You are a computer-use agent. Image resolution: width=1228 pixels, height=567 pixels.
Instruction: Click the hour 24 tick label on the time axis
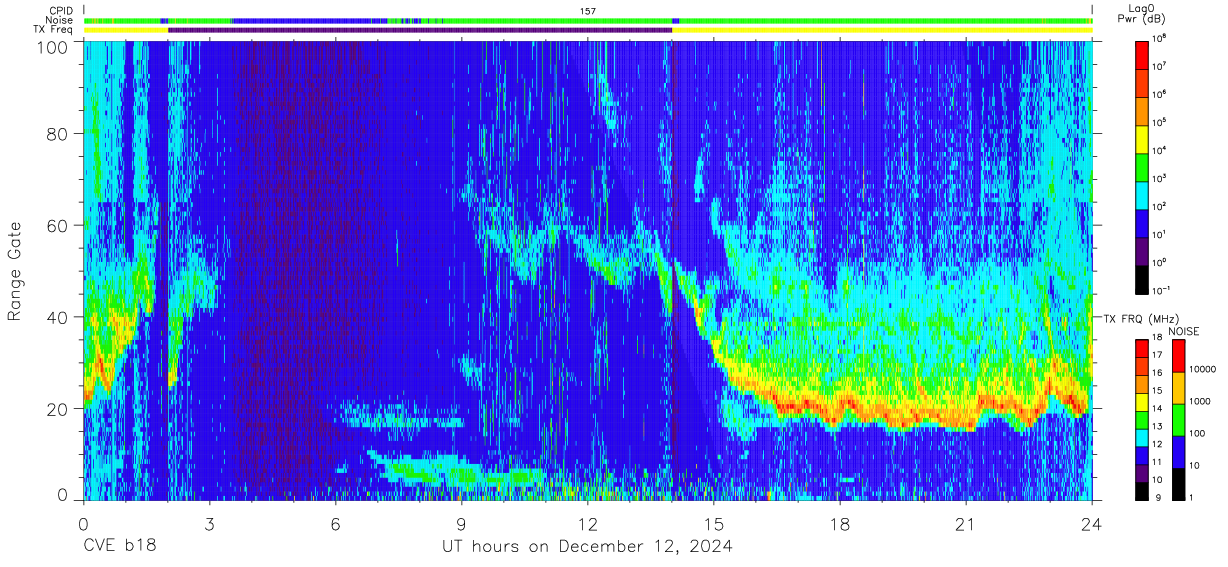coord(1092,523)
